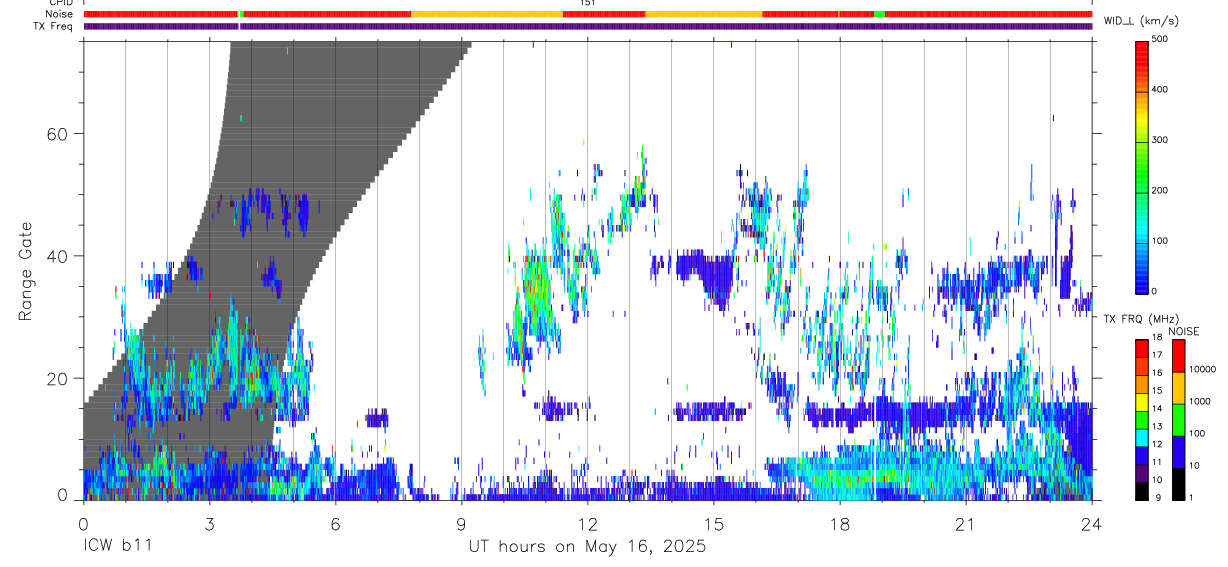
Task: Click the 400 label on the width scale
Action: pos(1161,90)
